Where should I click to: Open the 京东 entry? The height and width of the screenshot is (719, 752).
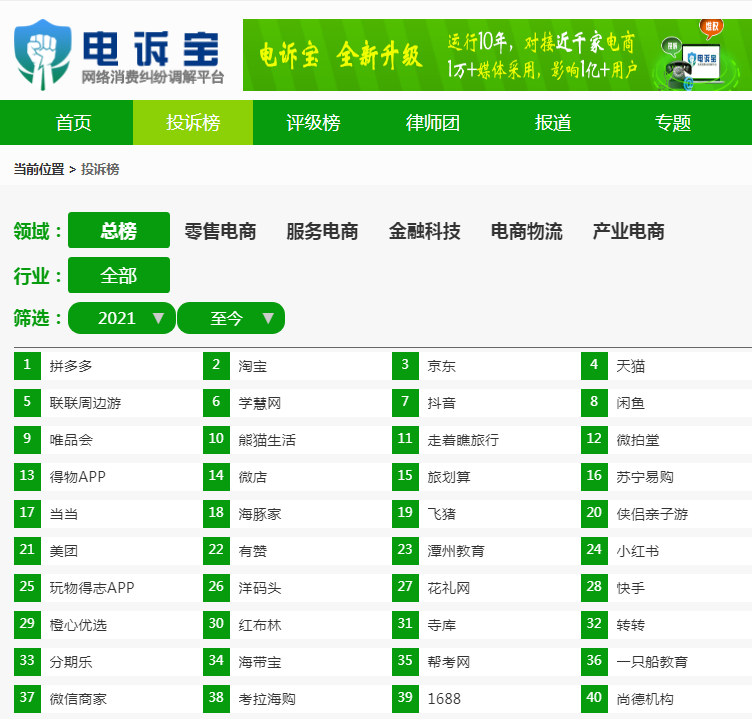(x=442, y=366)
